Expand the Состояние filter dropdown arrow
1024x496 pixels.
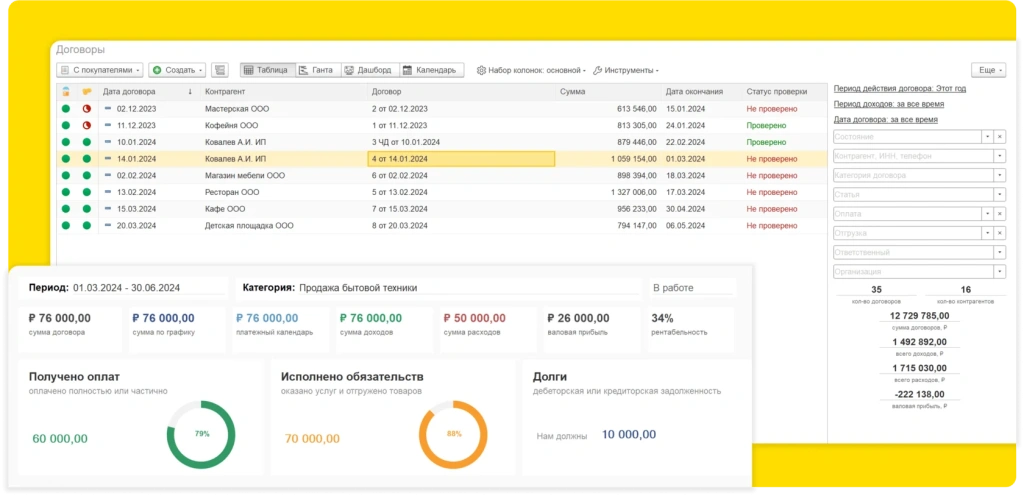pos(987,136)
